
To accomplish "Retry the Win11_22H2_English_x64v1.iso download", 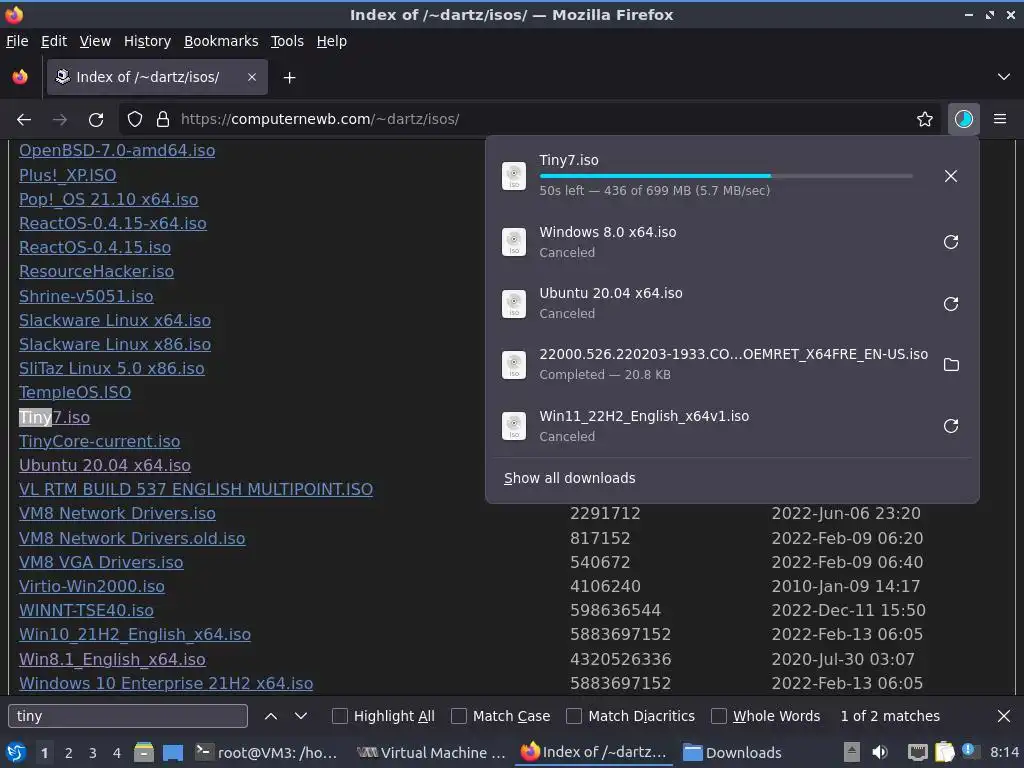I will 951,426.
